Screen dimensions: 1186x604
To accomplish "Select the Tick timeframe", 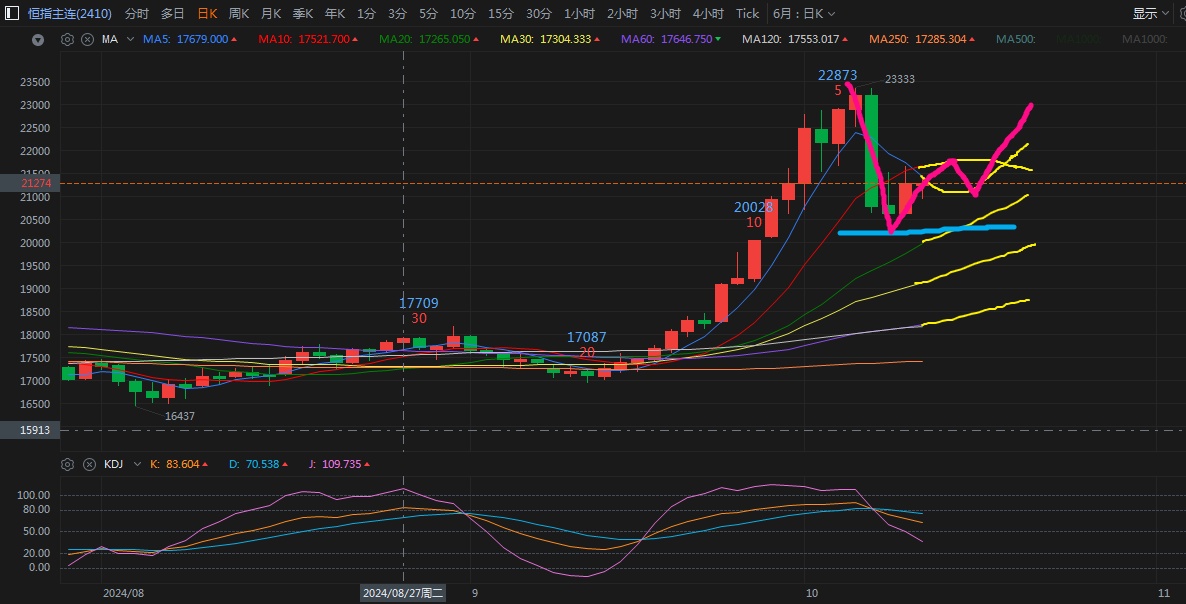I will (747, 14).
